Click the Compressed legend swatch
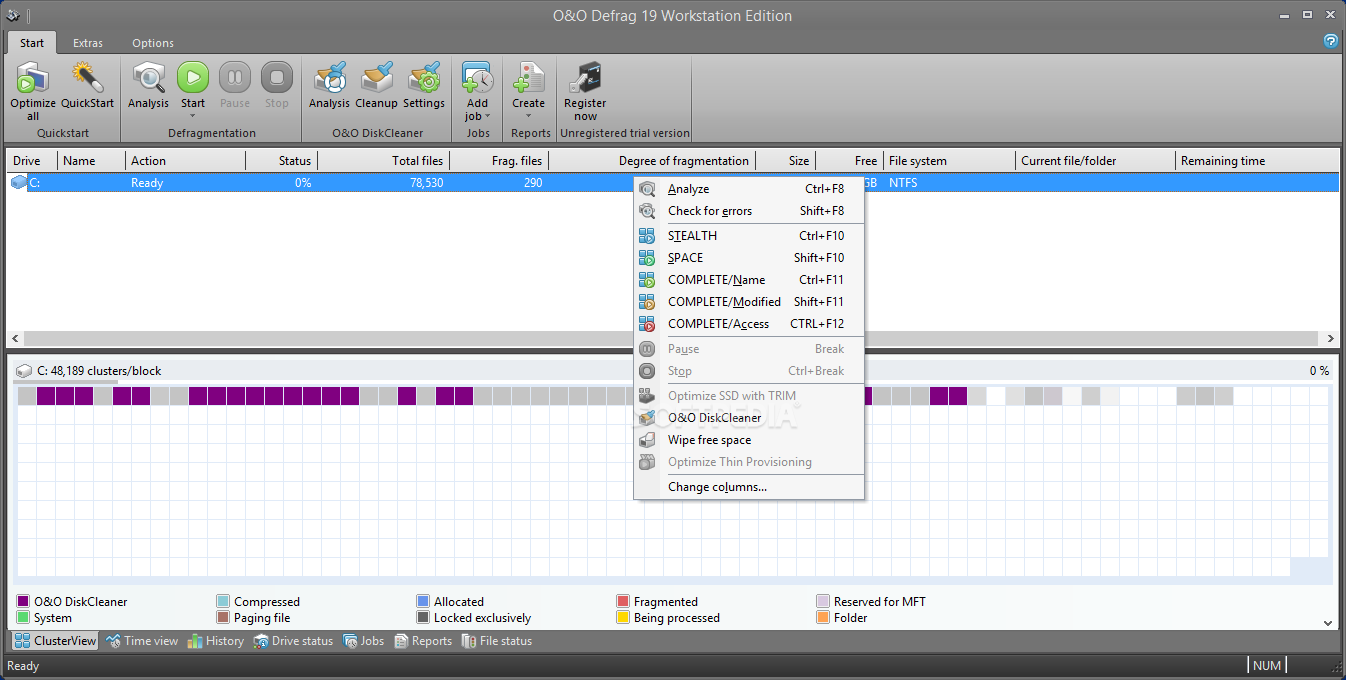 223,602
